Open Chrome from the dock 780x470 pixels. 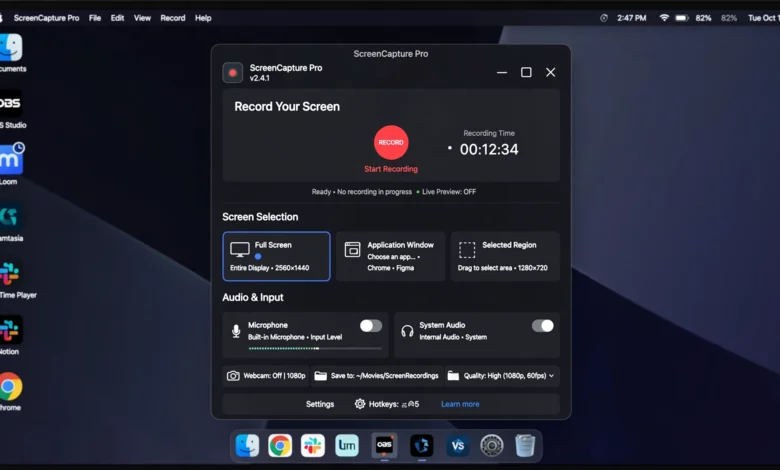280,445
